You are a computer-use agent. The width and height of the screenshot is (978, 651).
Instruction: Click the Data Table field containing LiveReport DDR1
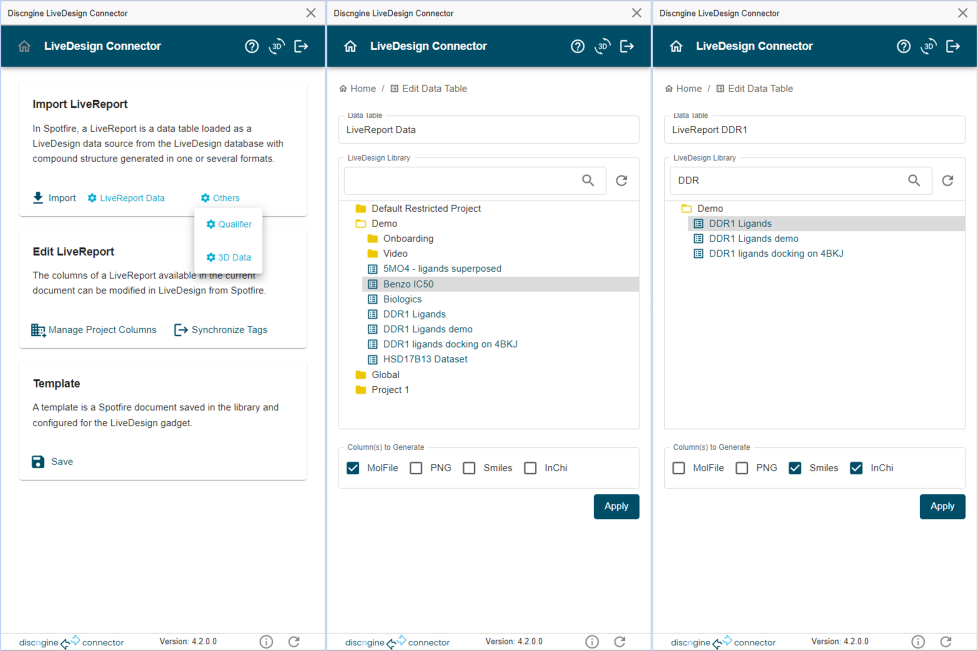(814, 130)
